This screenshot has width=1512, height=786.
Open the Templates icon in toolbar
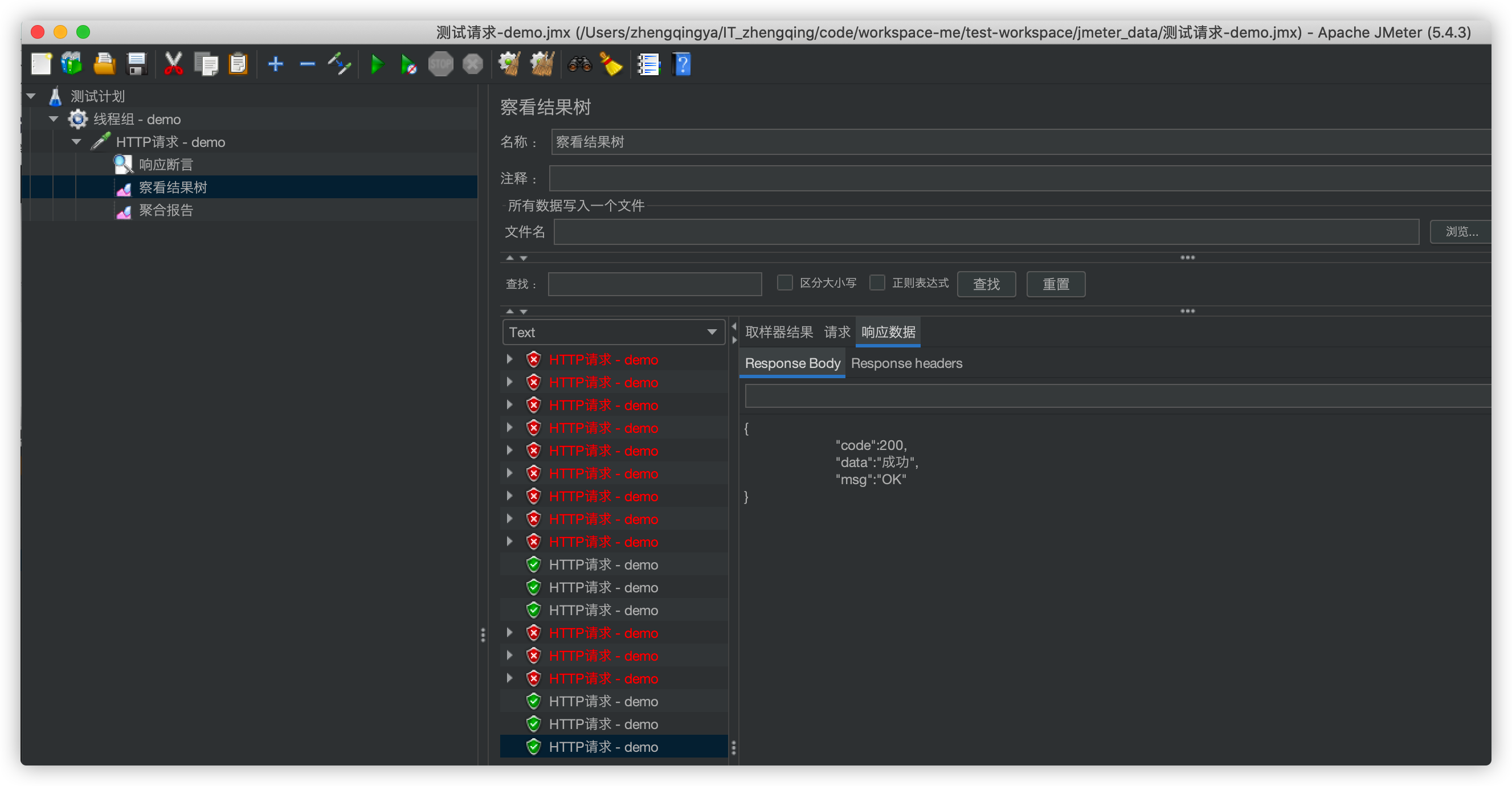[x=72, y=64]
